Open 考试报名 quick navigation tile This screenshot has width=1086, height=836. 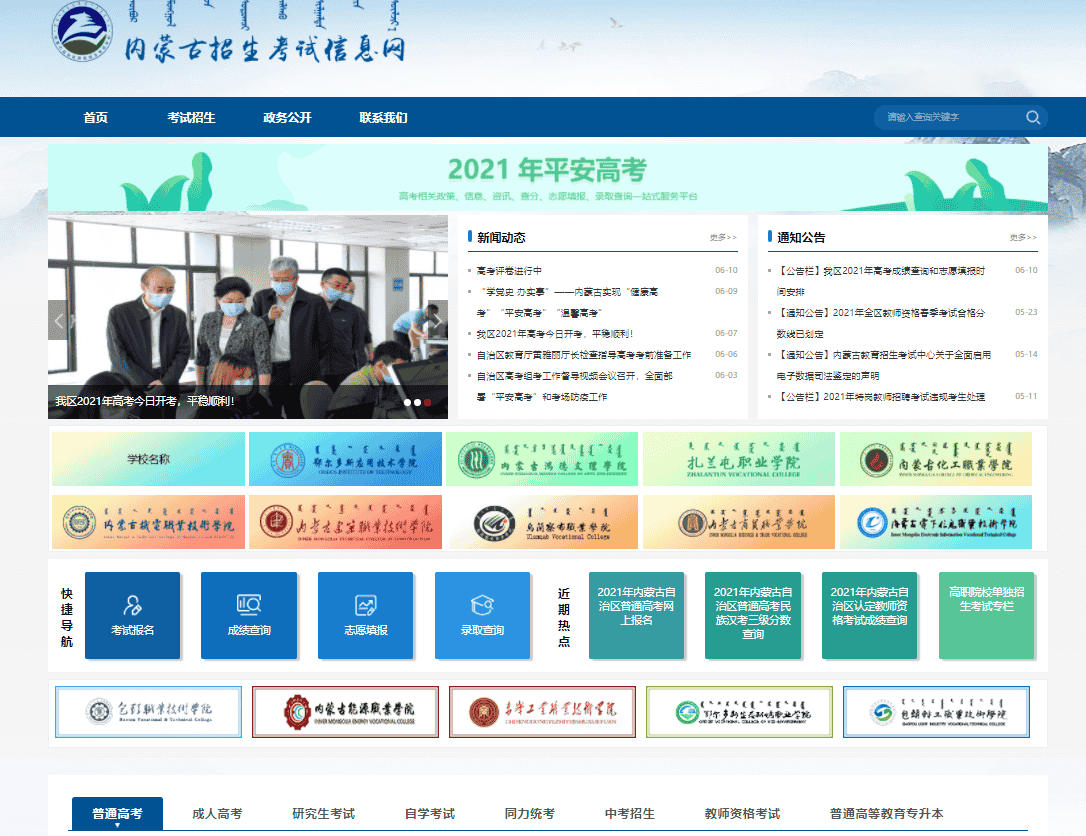[132, 615]
